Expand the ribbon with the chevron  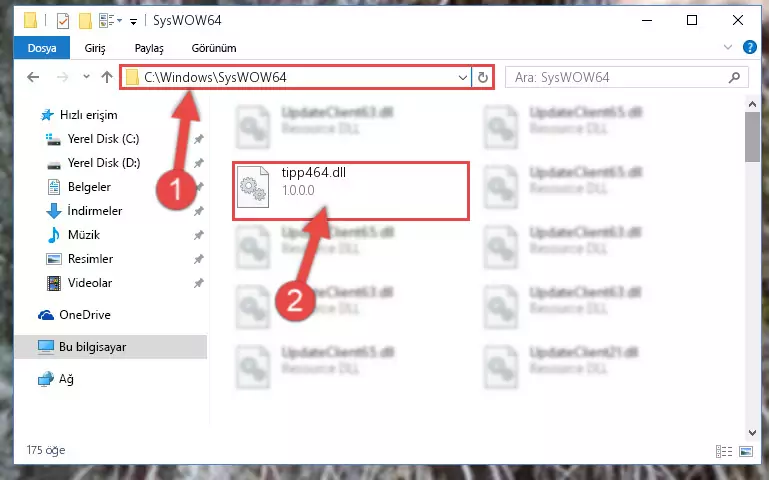pos(728,48)
